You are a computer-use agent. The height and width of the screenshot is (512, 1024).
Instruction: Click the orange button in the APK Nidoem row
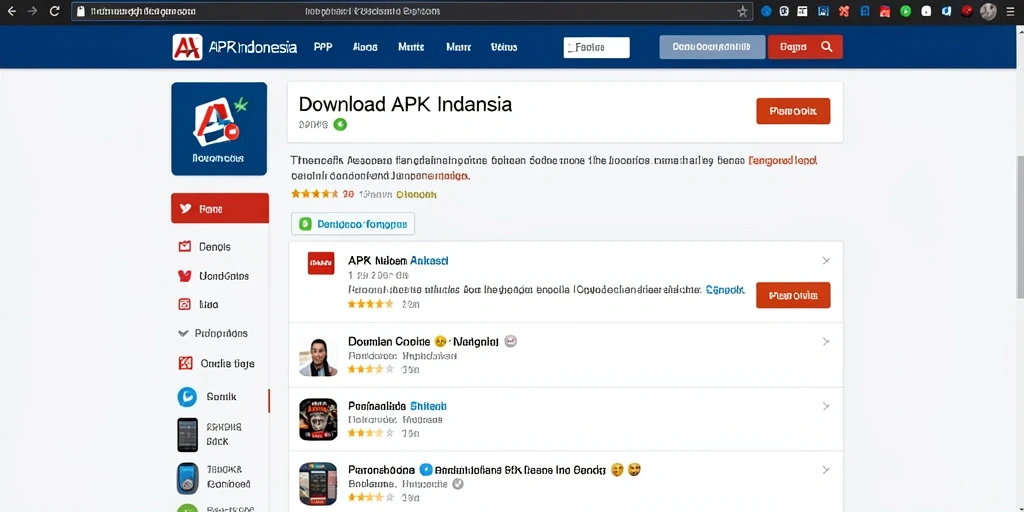coord(793,295)
